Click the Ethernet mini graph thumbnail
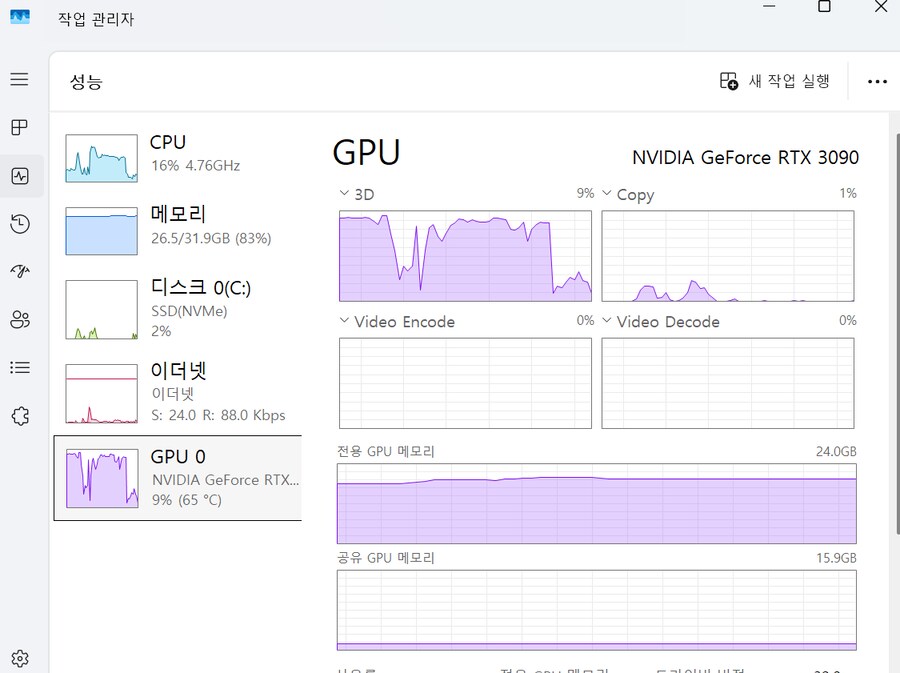 (102, 394)
